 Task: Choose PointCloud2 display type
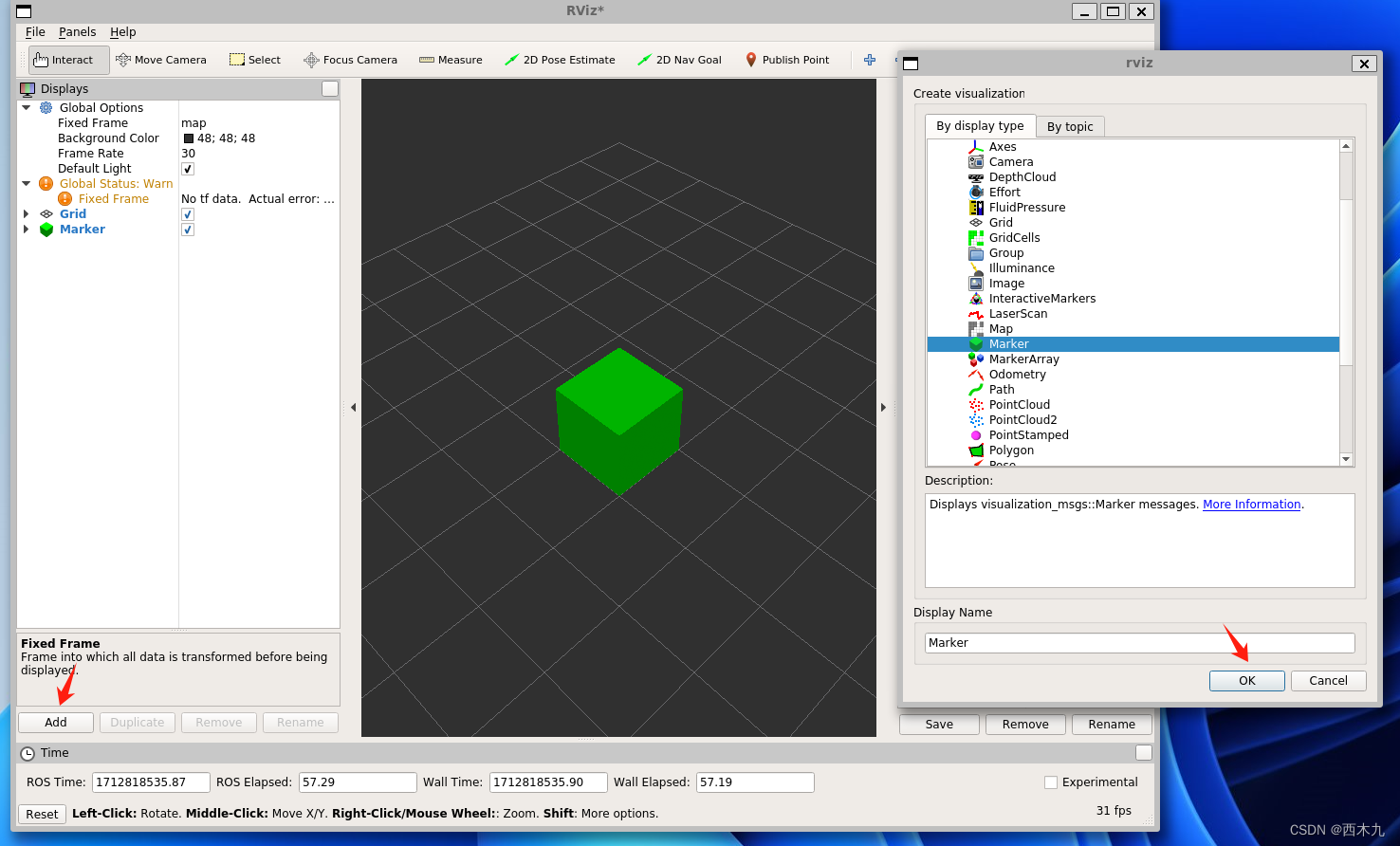1023,420
